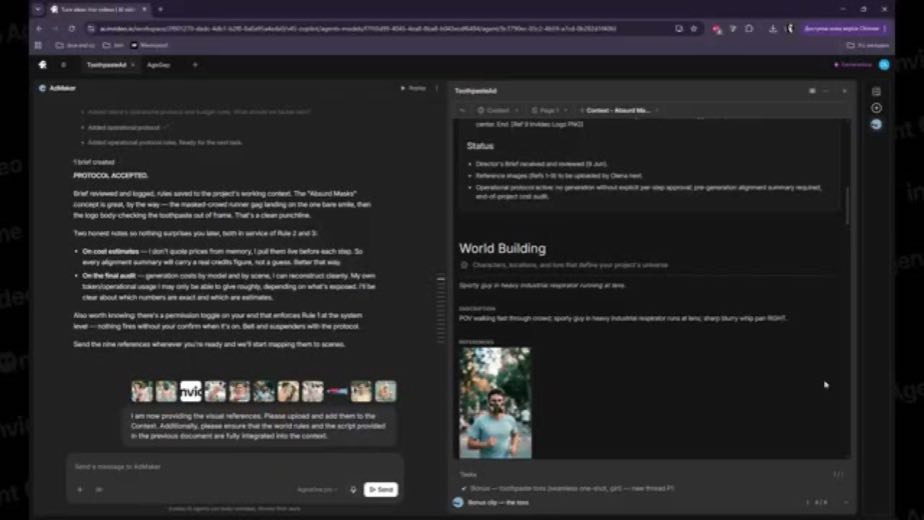Click the add circle icon in right sidebar
This screenshot has width=924, height=520.
point(876,108)
